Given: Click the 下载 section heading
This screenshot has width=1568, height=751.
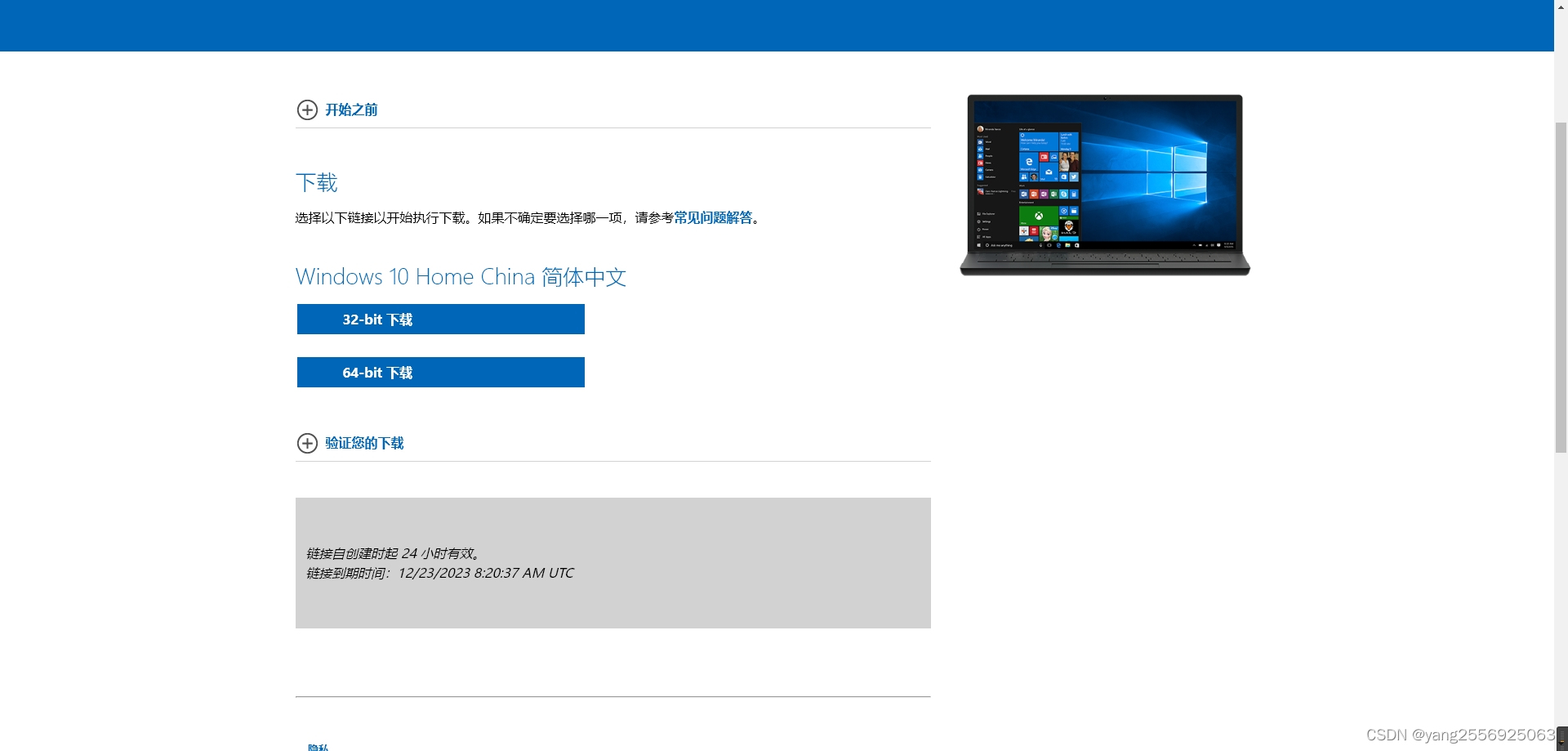Looking at the screenshot, I should (x=316, y=182).
